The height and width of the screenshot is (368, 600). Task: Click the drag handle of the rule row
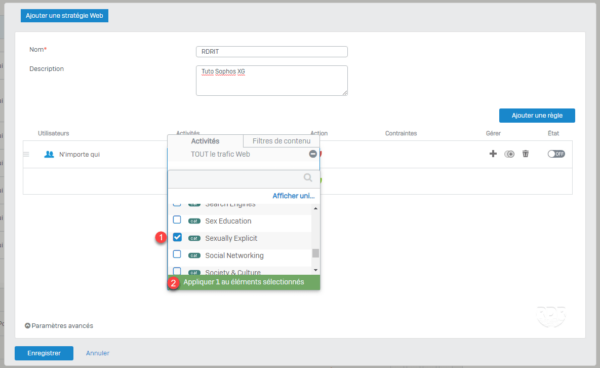(x=26, y=154)
